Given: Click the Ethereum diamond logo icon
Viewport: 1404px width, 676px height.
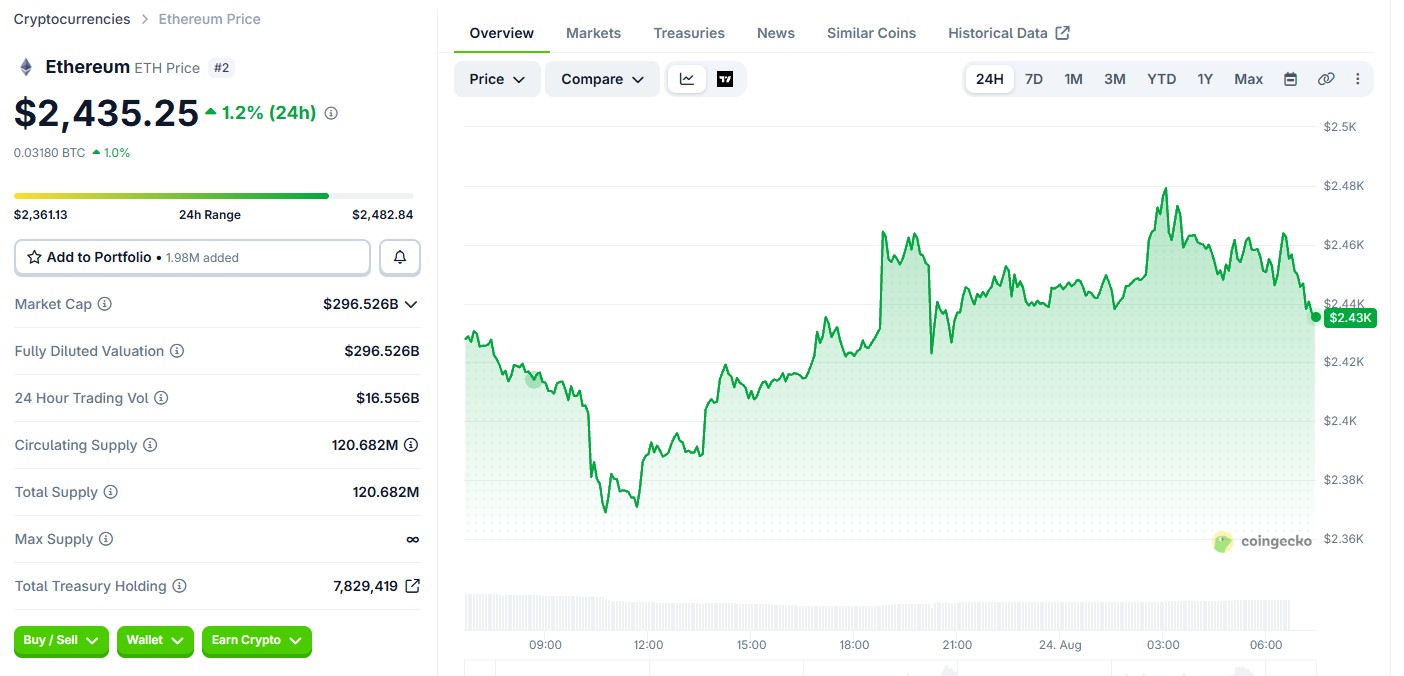Looking at the screenshot, I should click(26, 67).
